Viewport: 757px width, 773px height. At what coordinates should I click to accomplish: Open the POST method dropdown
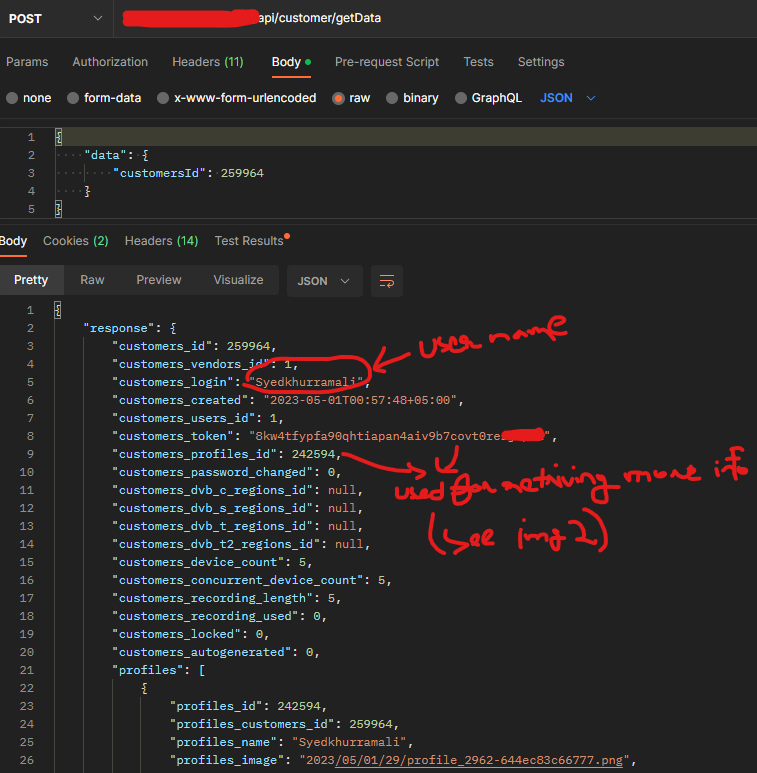pyautogui.click(x=56, y=18)
